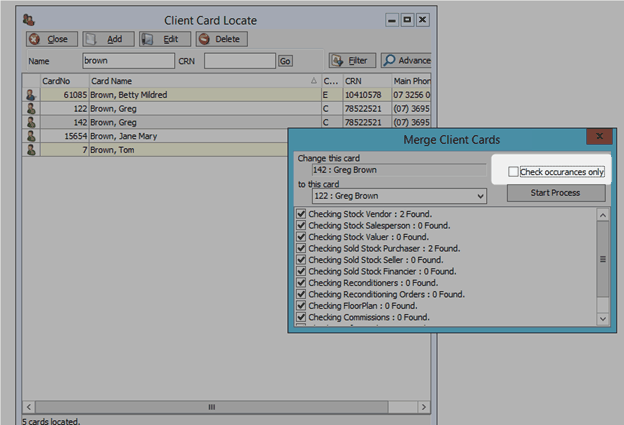Viewport: 624px width, 425px height.
Task: Uncheck Checking Sold Stock Seller item
Action: (x=301, y=260)
